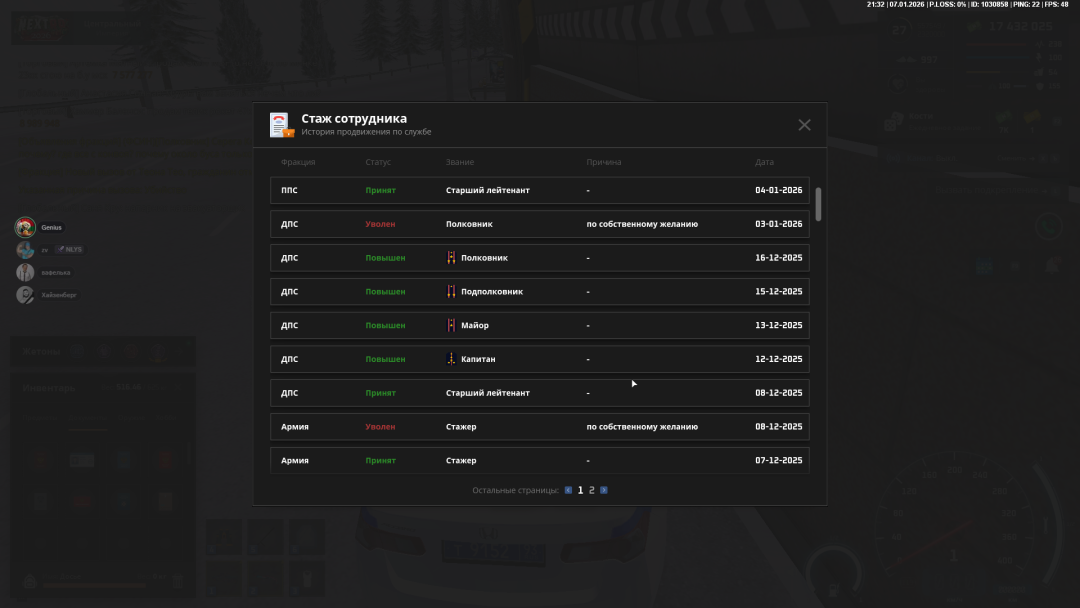This screenshot has width=1080, height=608.
Task: Click the Дата column header
Action: pyautogui.click(x=764, y=162)
